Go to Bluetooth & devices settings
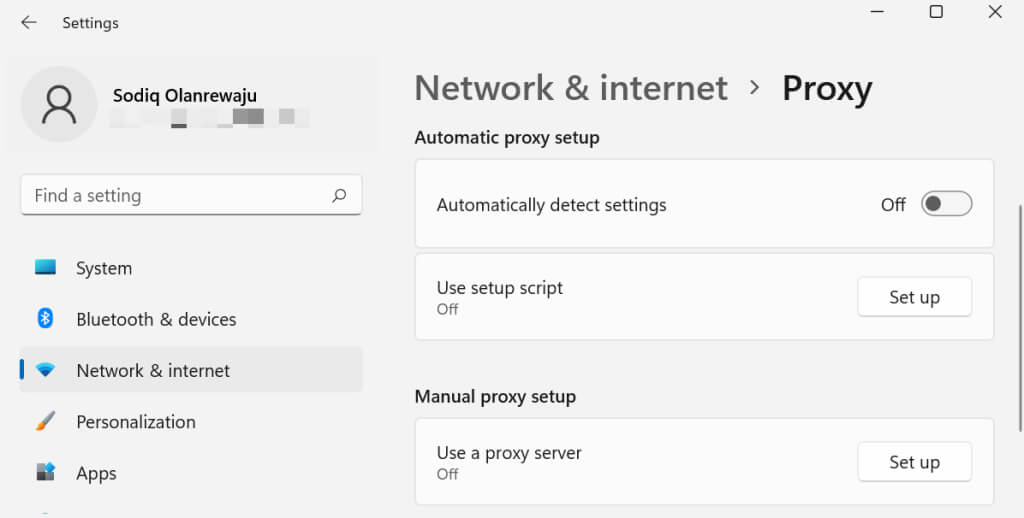The width and height of the screenshot is (1024, 518). click(x=156, y=319)
